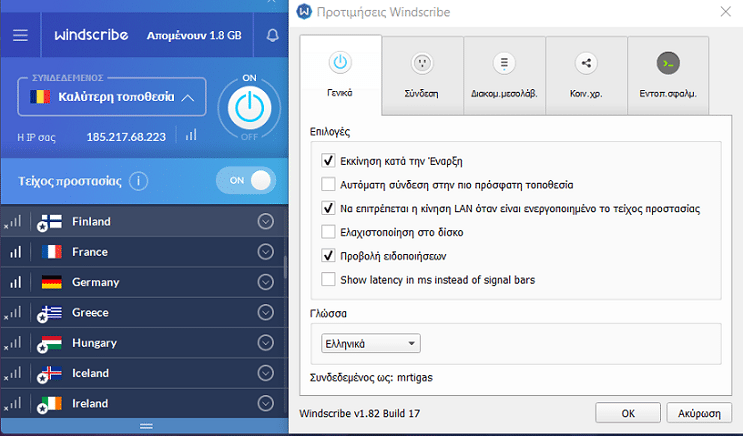Click the Συνδεδεμένος ως: mrtigas text
Image resolution: width=743 pixels, height=436 pixels.
[371, 378]
